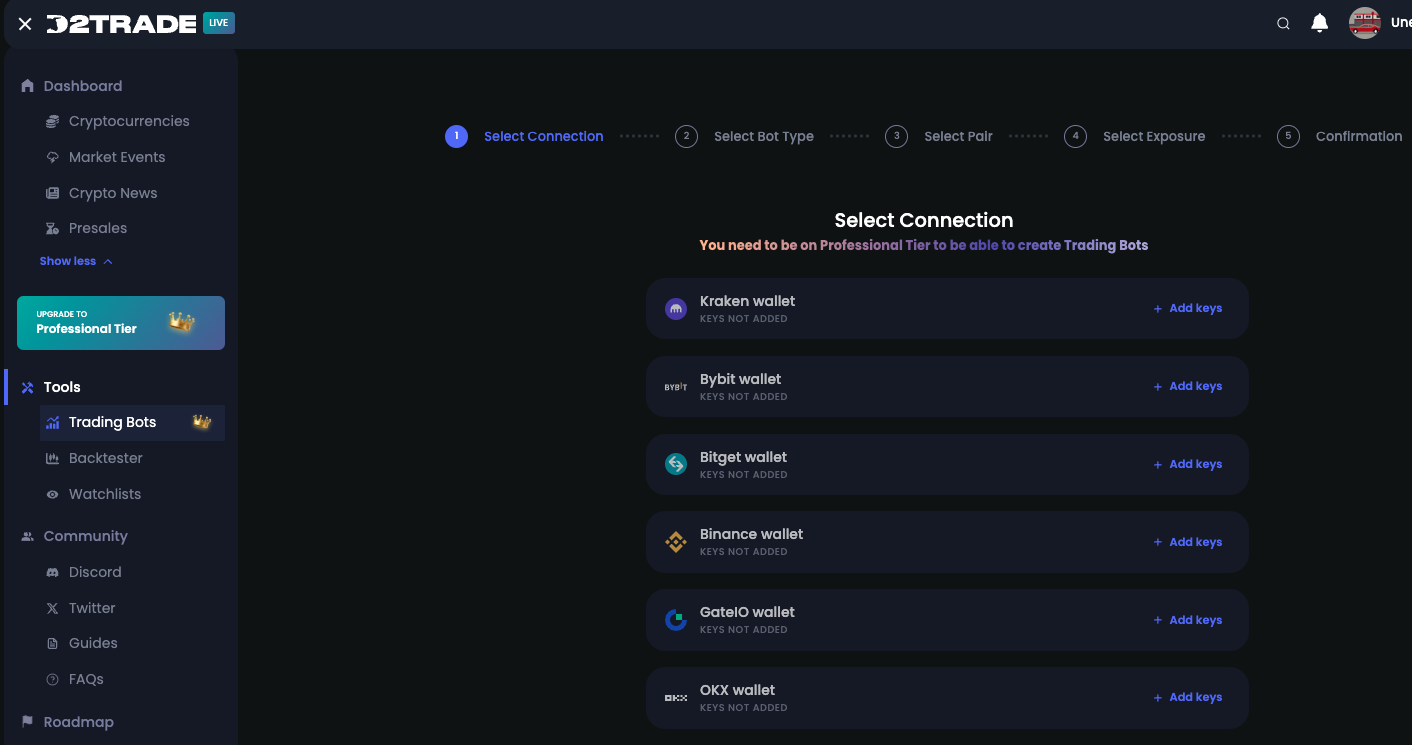The width and height of the screenshot is (1412, 745).
Task: Open the Roadmap section
Action: point(79,722)
